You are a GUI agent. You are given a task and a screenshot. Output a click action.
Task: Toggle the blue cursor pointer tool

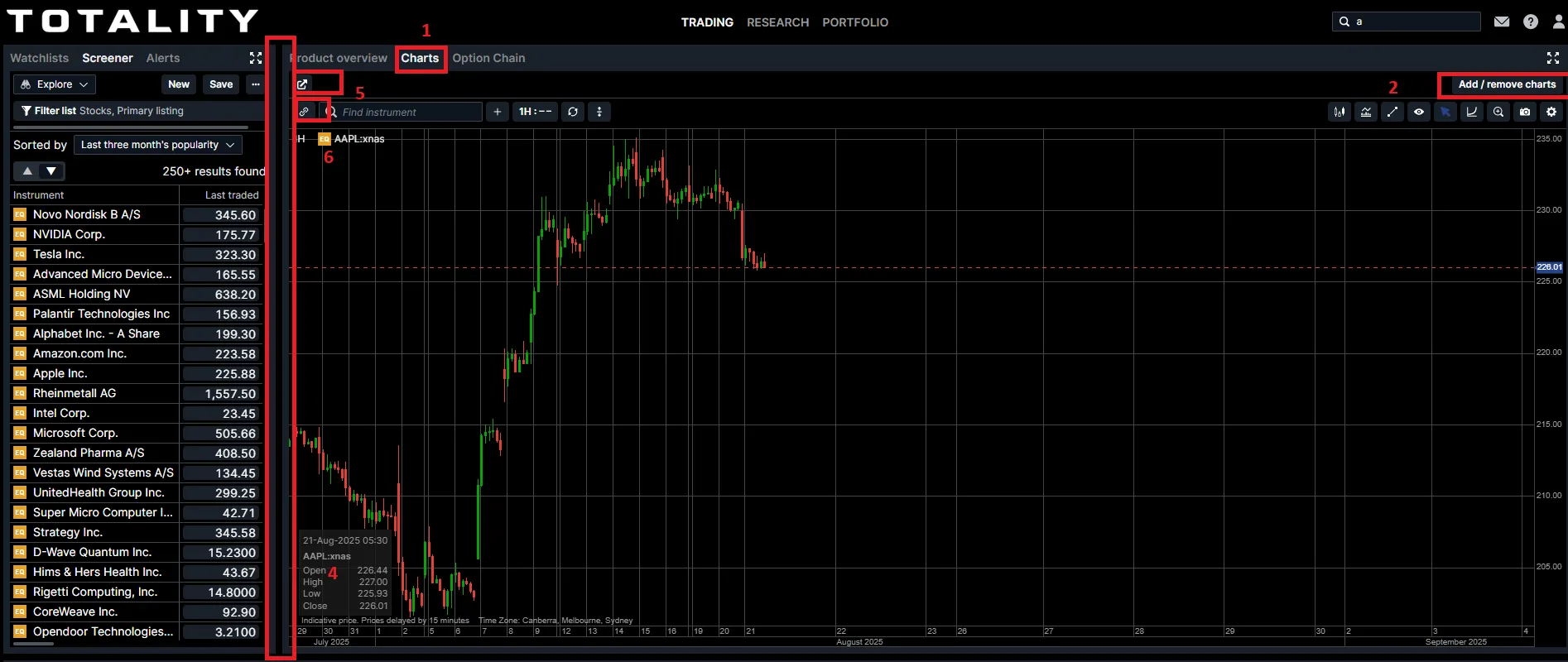click(x=1445, y=112)
